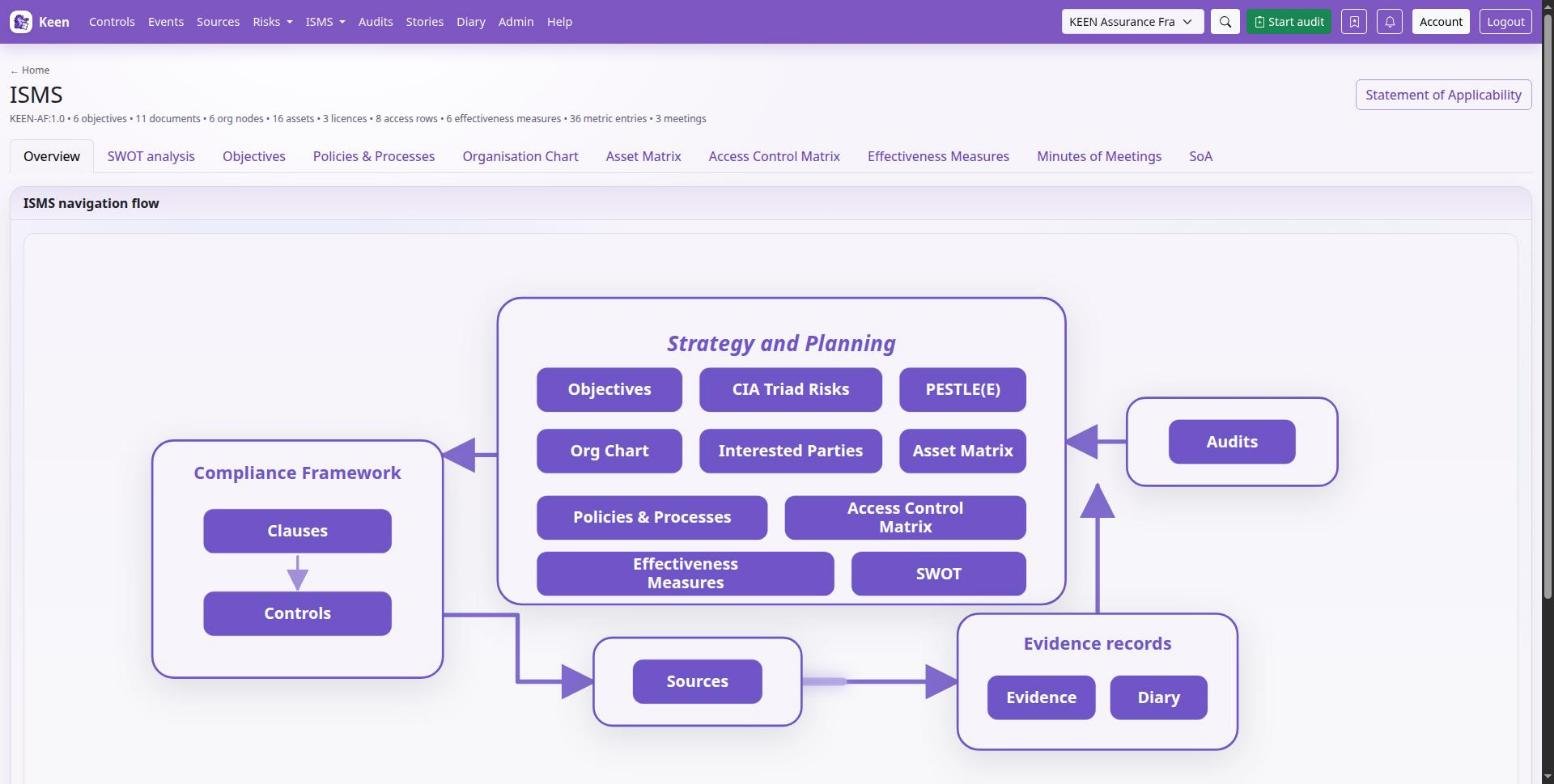The height and width of the screenshot is (784, 1554).
Task: Switch to the Minutes of Meetings tab
Action: click(1099, 156)
